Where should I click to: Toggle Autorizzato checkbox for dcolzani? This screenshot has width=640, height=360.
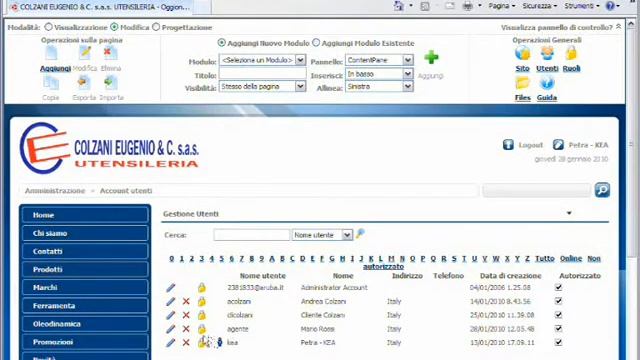click(x=558, y=315)
